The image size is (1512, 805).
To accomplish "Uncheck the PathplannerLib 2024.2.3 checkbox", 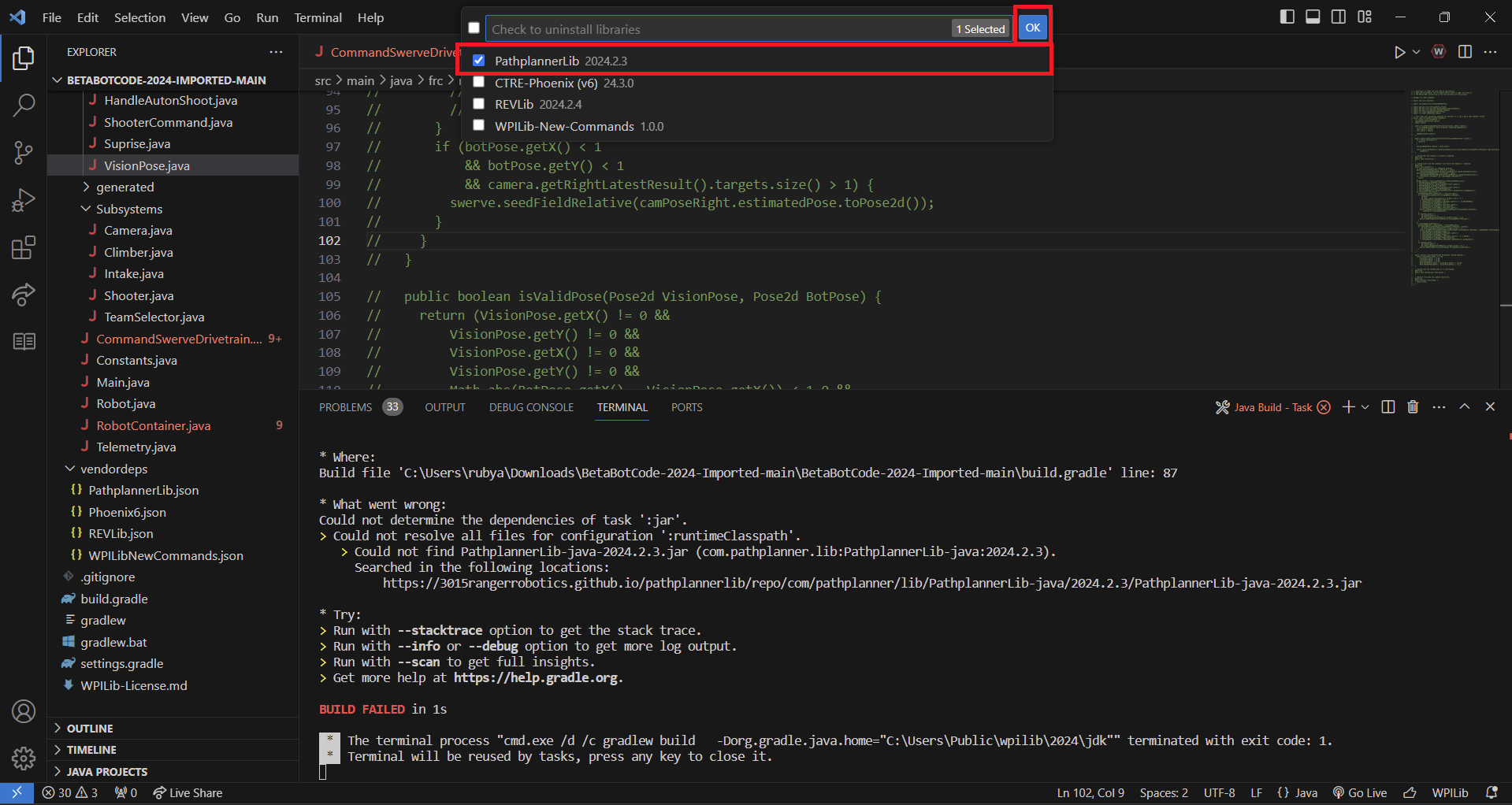I will pos(478,60).
